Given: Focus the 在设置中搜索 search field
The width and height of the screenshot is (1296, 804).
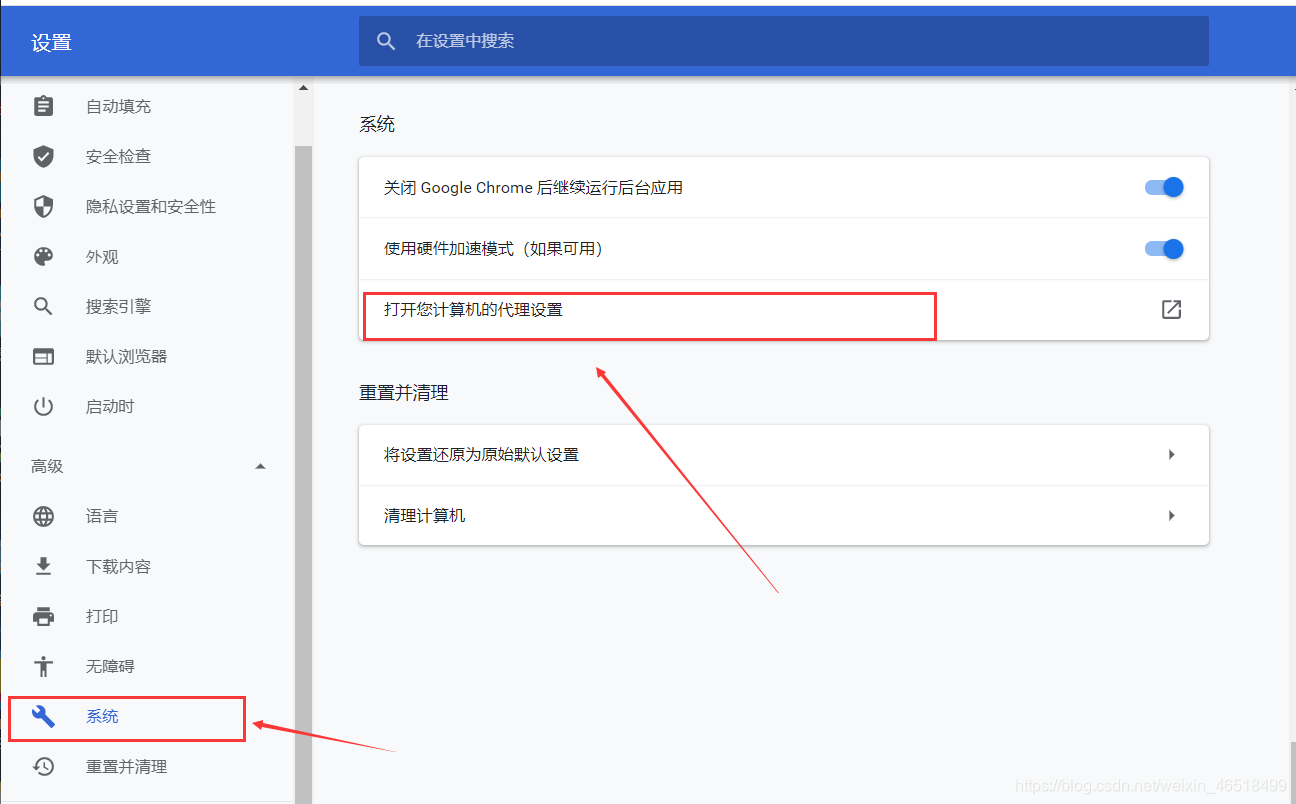Looking at the screenshot, I should [784, 41].
